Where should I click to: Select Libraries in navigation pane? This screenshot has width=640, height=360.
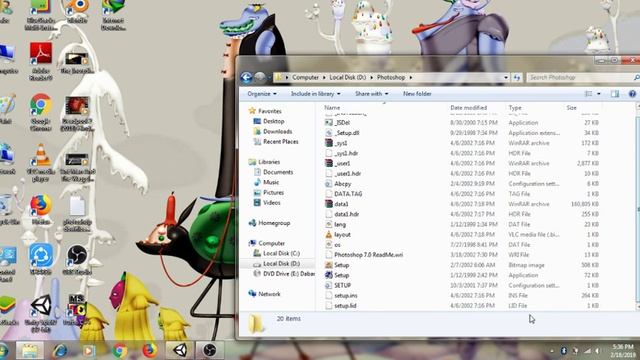tap(269, 162)
